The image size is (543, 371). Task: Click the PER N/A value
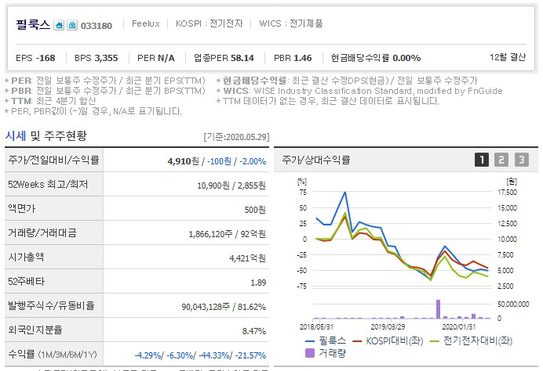pos(156,58)
